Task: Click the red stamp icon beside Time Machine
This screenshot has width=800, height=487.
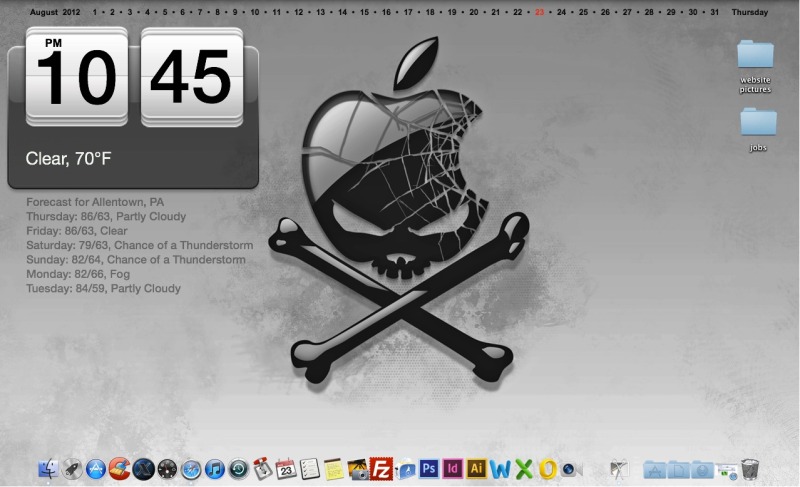Action: (x=262, y=469)
